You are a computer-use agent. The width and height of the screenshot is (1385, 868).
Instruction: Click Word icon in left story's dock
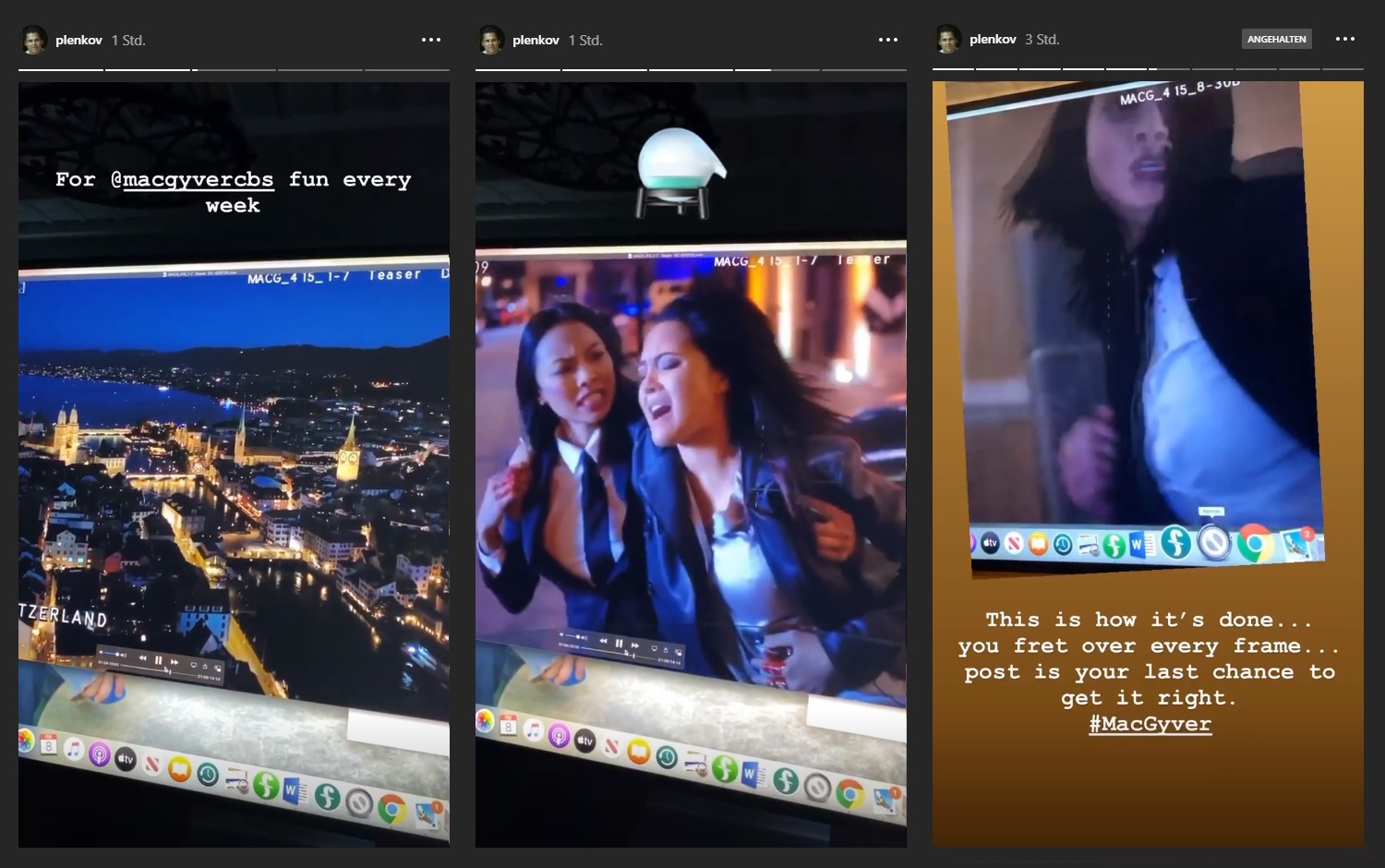(295, 791)
